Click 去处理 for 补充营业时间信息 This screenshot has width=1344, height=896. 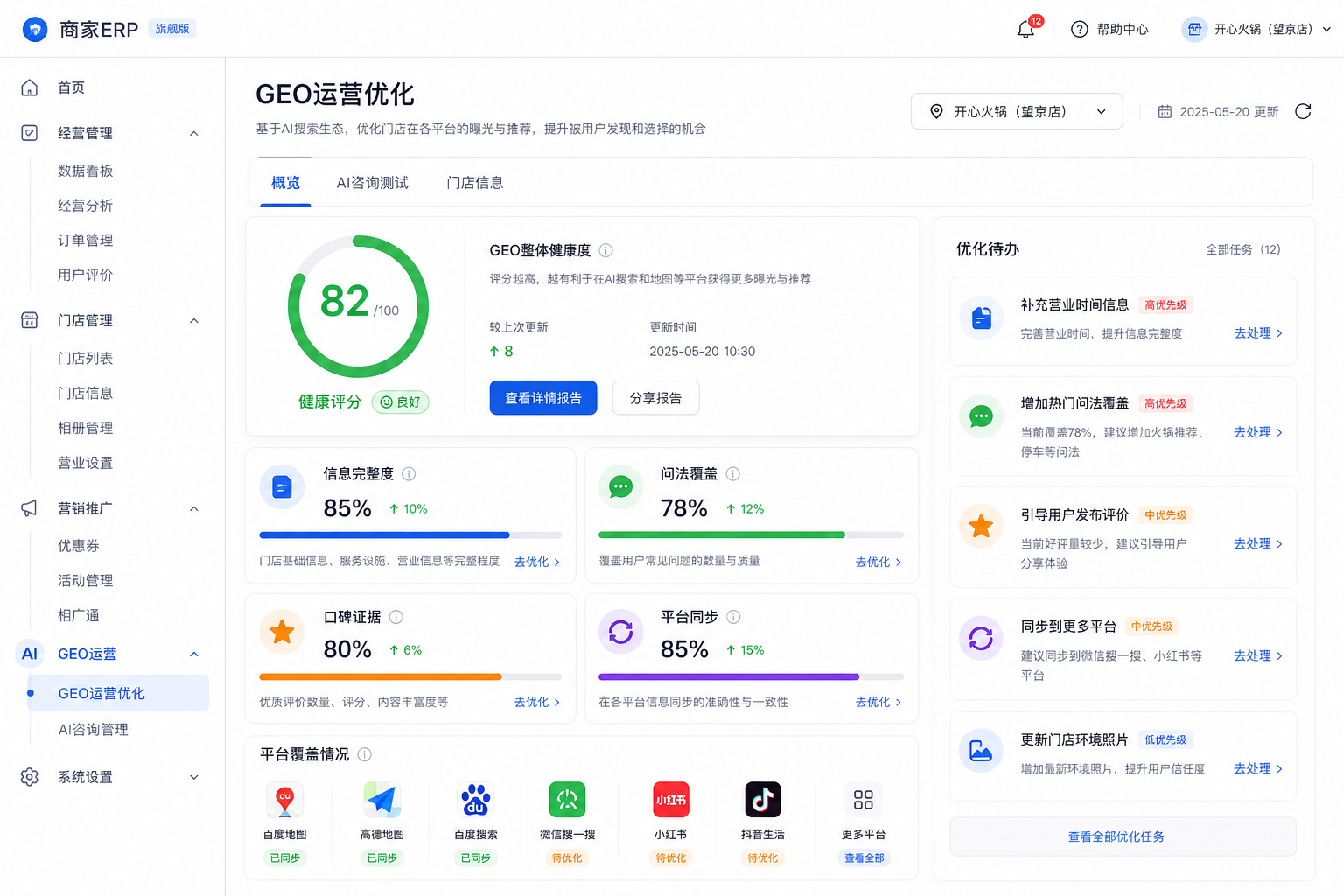(1258, 333)
